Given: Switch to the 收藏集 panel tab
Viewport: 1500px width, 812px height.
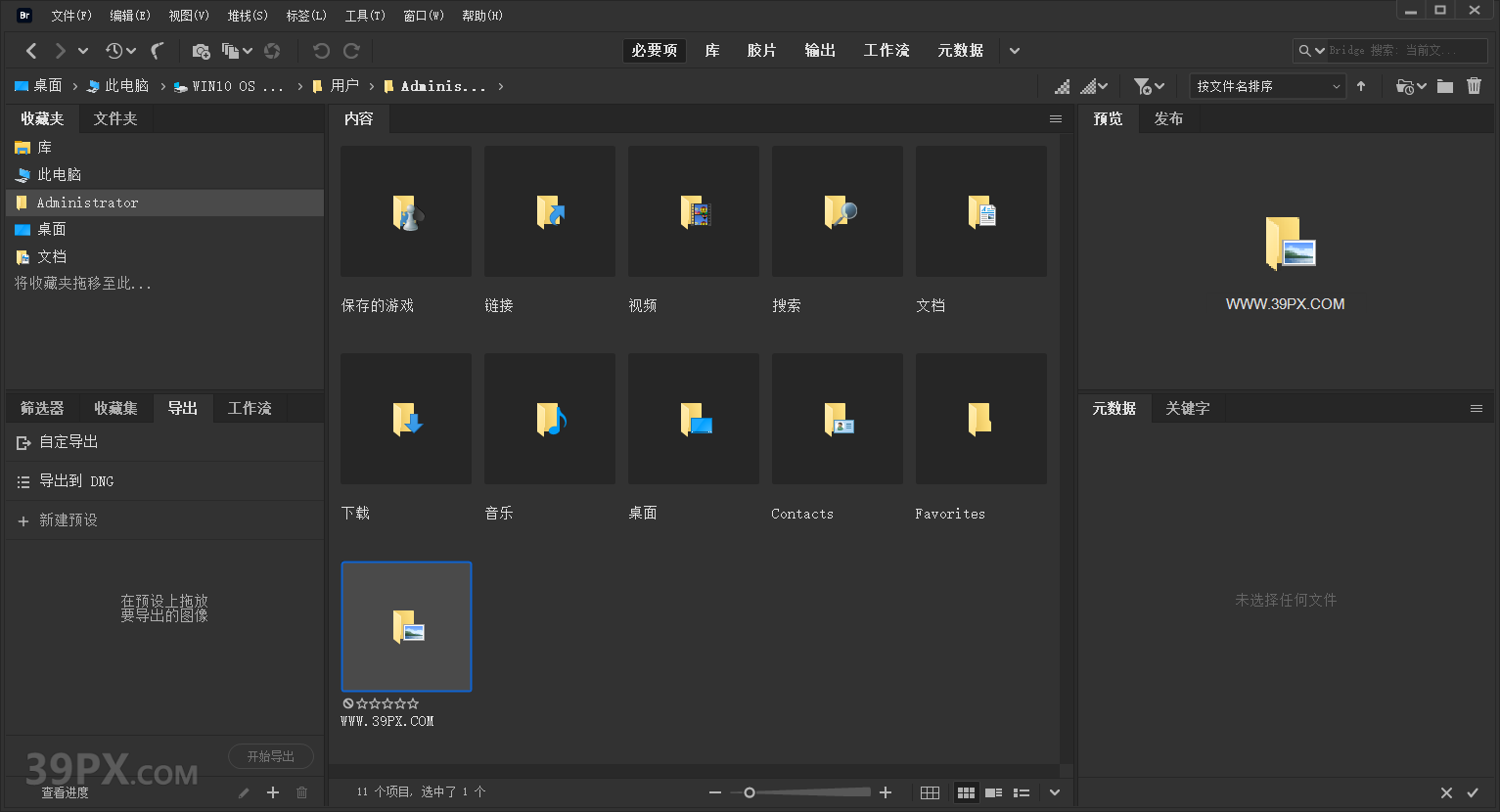Looking at the screenshot, I should [115, 408].
